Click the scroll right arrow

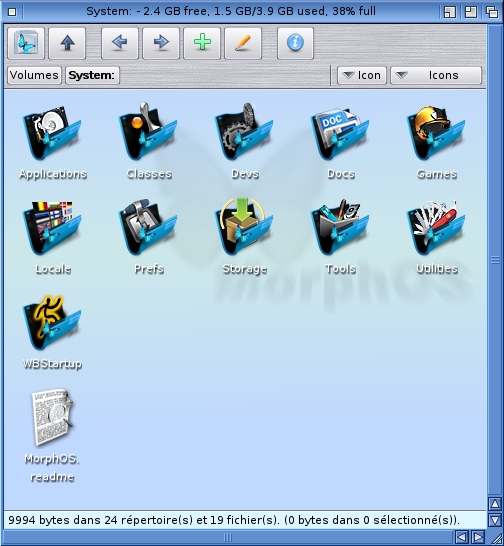pyautogui.click(x=478, y=537)
